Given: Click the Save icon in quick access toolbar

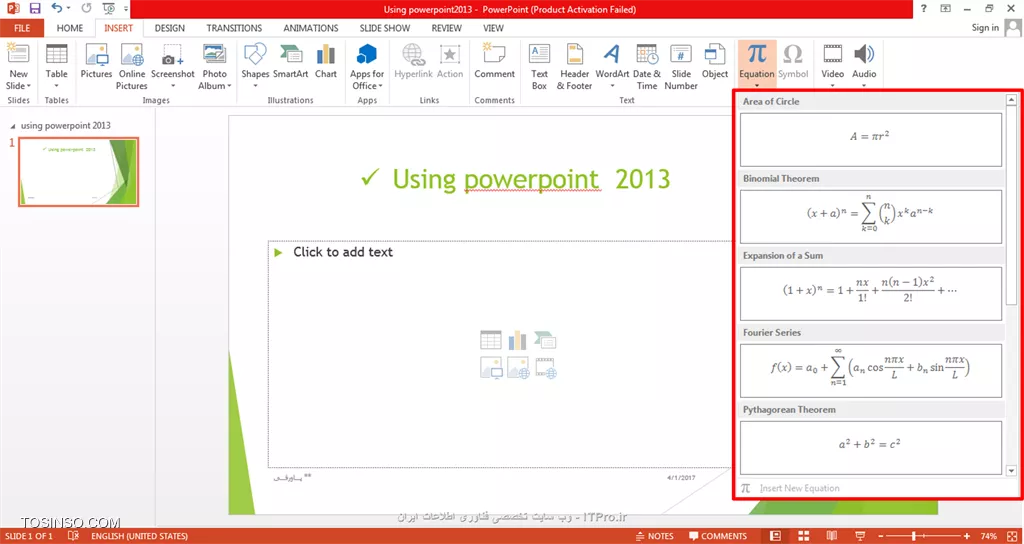Looking at the screenshot, I should click(35, 9).
